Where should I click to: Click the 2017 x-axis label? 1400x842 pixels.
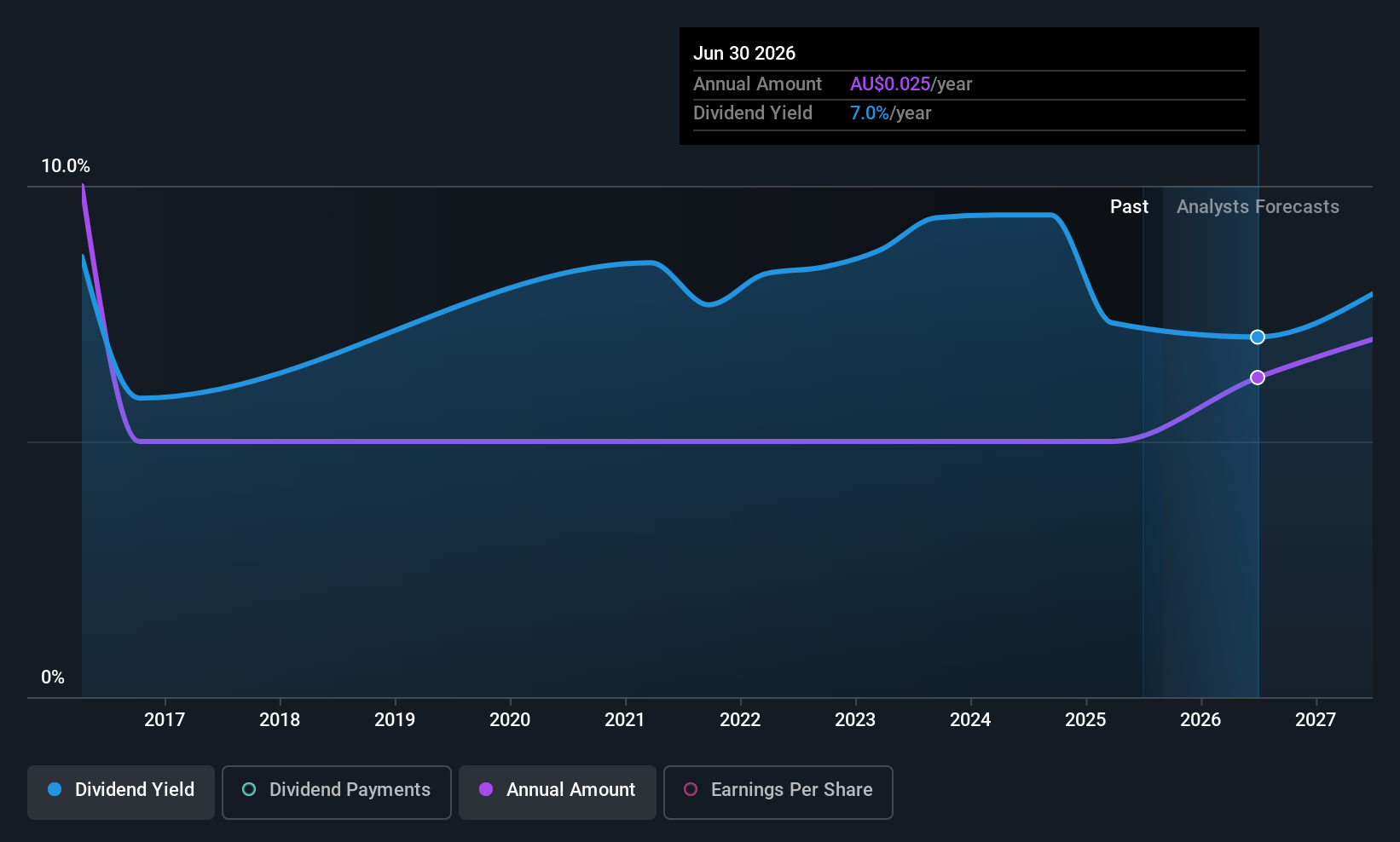pyautogui.click(x=165, y=720)
